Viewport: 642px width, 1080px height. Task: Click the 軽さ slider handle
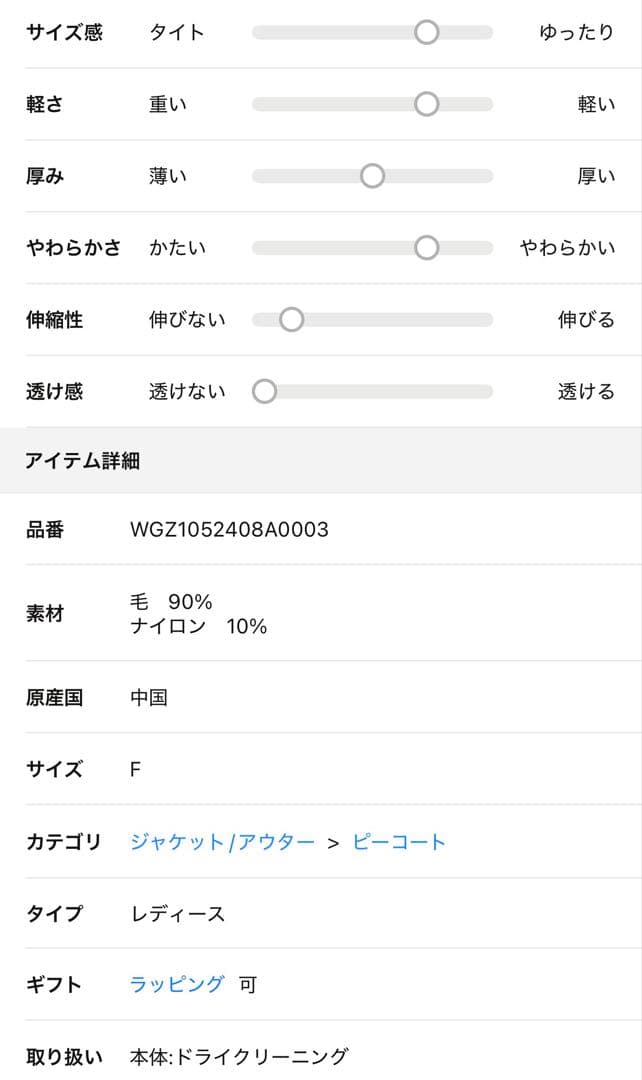click(428, 103)
